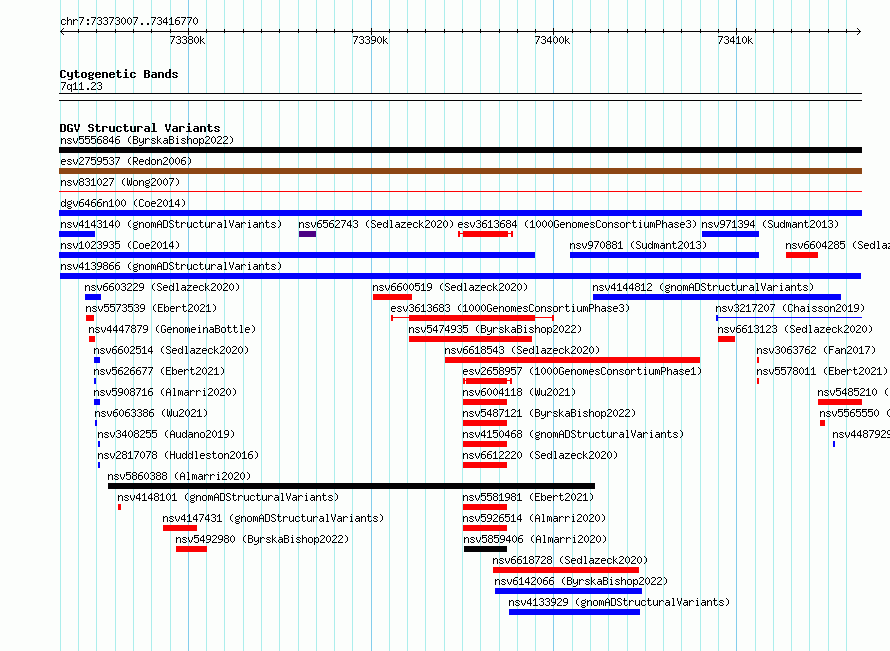Click blue bar under nsv970881
This screenshot has width=890, height=651.
tap(665, 255)
